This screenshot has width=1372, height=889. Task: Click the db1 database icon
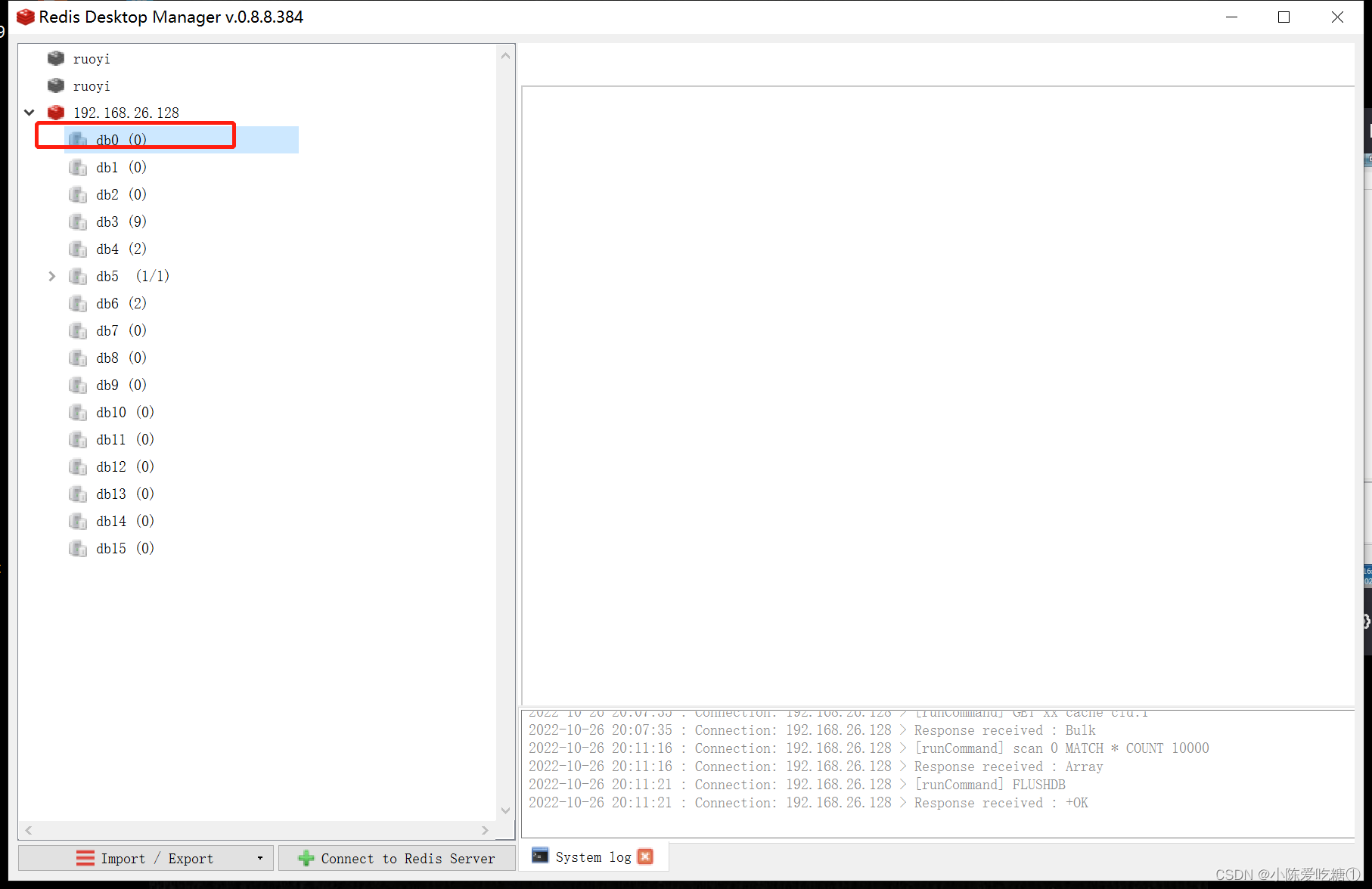click(78, 167)
